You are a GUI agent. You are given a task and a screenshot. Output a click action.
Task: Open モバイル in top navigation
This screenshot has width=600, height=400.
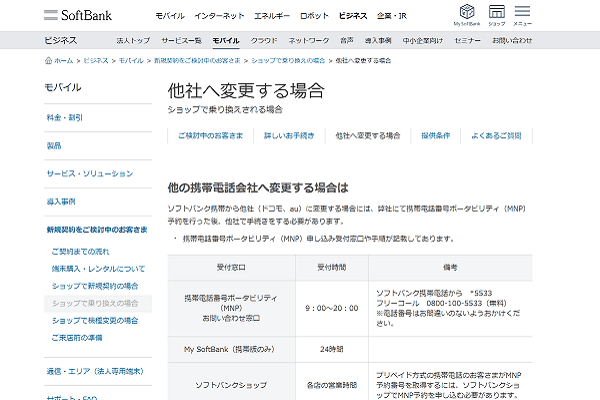(x=170, y=16)
